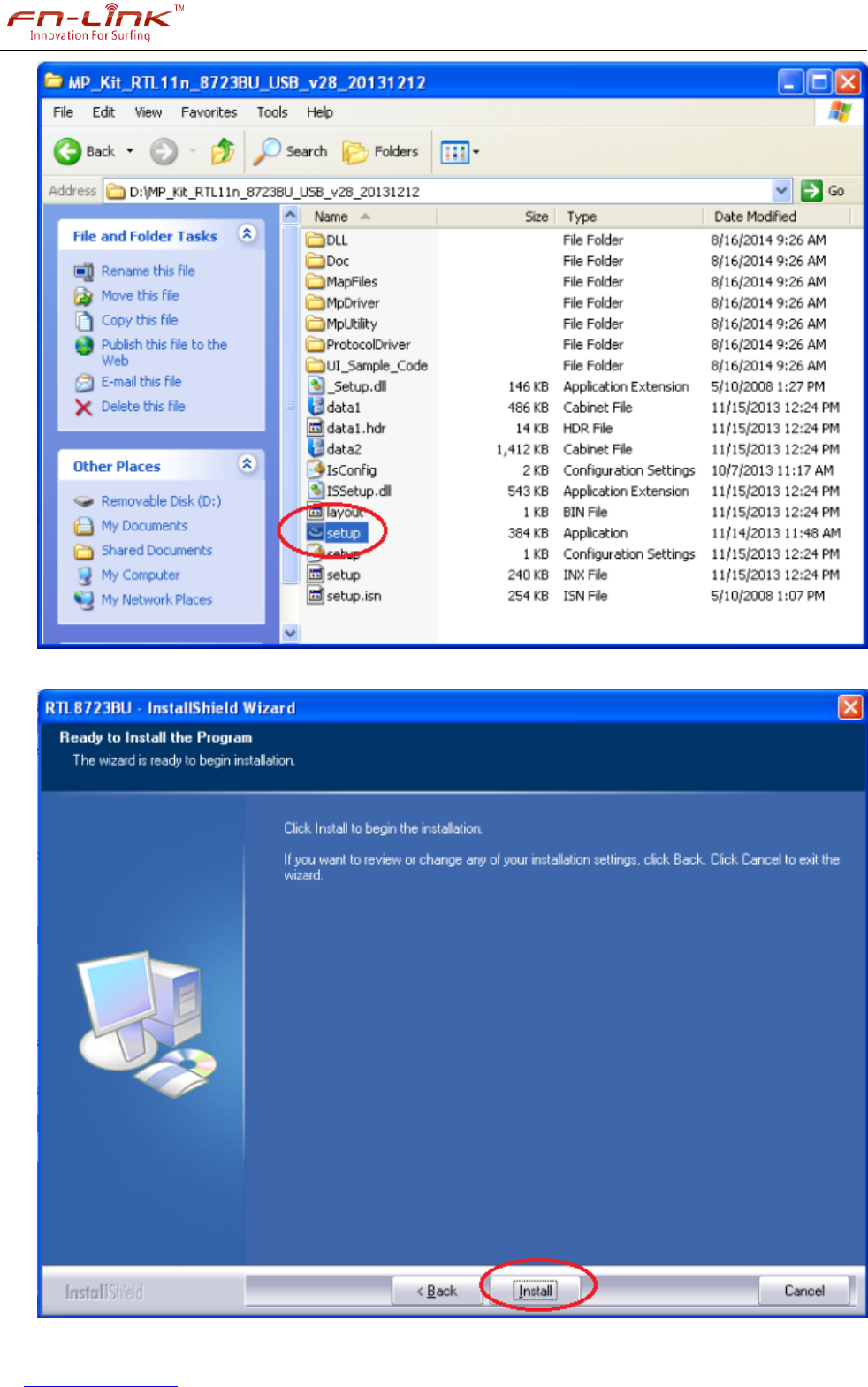868x1387 pixels.
Task: Sort by the Name column header
Action: click(369, 217)
